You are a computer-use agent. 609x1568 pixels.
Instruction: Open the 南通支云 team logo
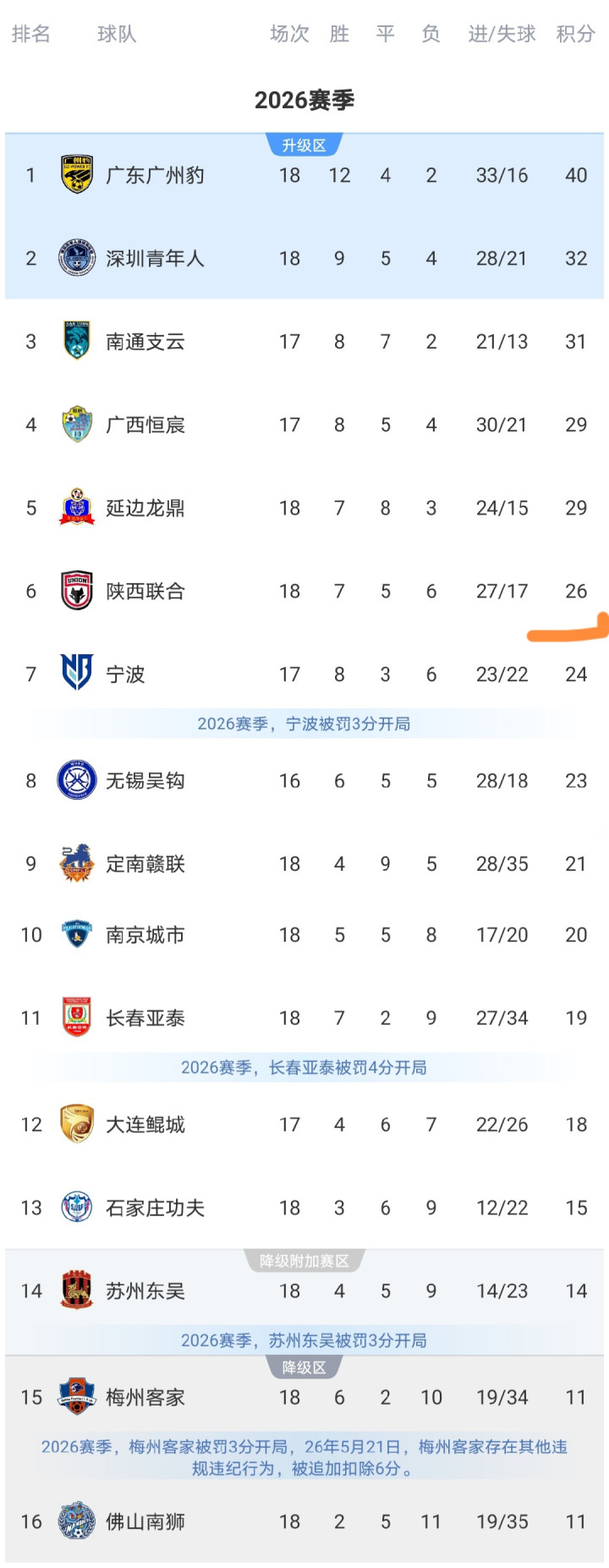pos(77,341)
